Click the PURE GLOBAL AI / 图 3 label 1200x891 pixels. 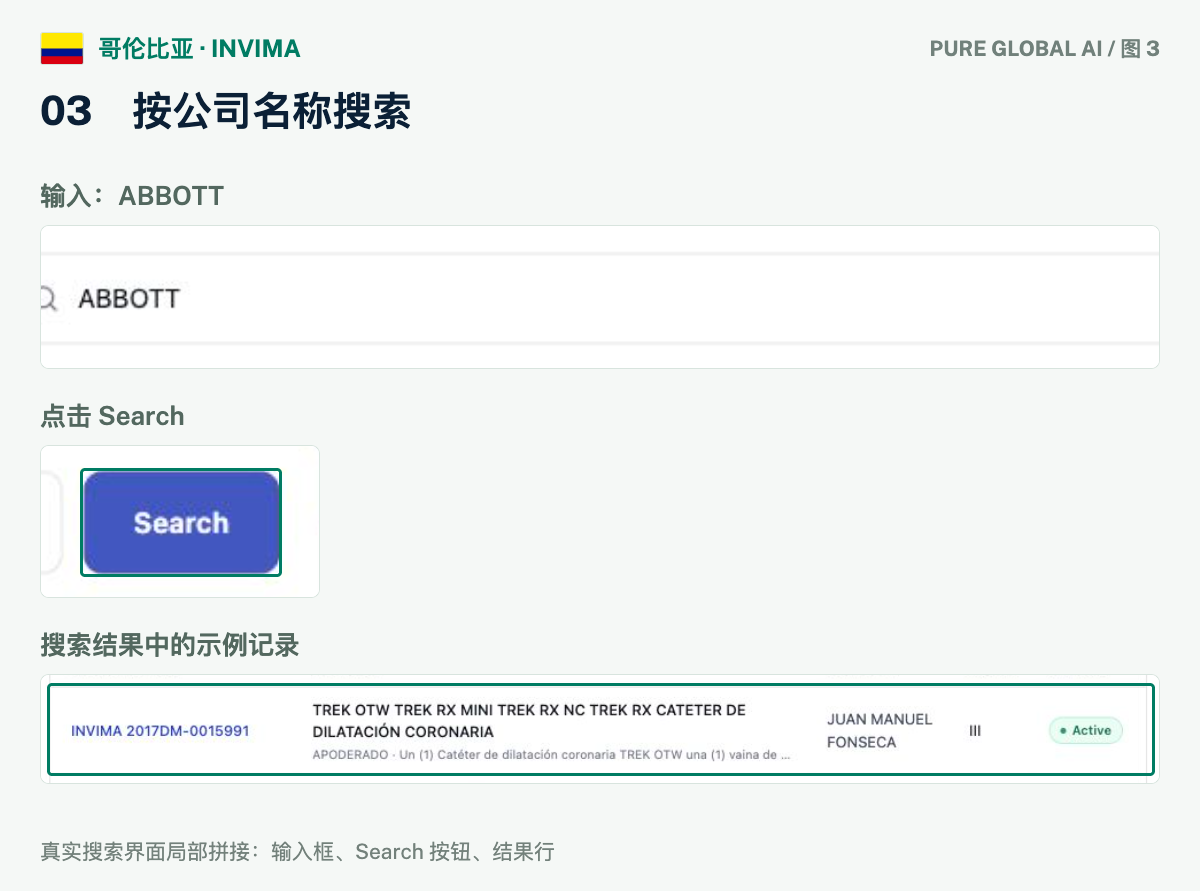click(1044, 48)
